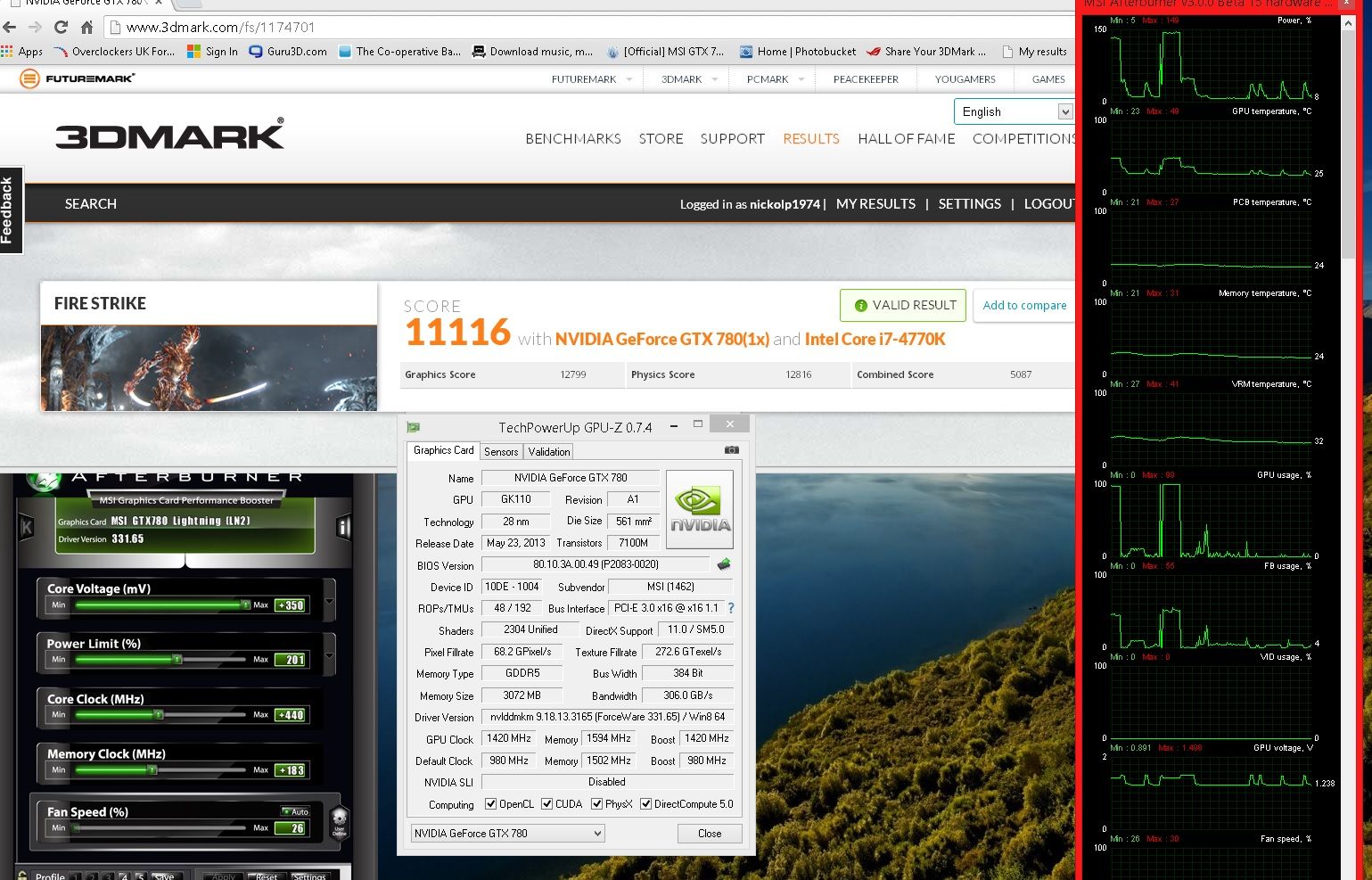This screenshot has height=880, width=1372.
Task: Click the BIOS save chip icon
Action: (x=724, y=564)
